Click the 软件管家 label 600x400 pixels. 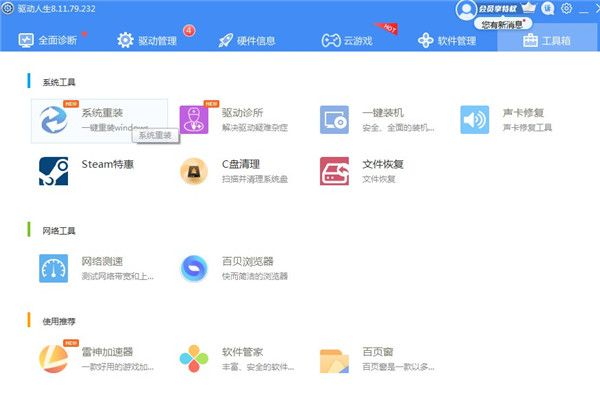[243, 352]
